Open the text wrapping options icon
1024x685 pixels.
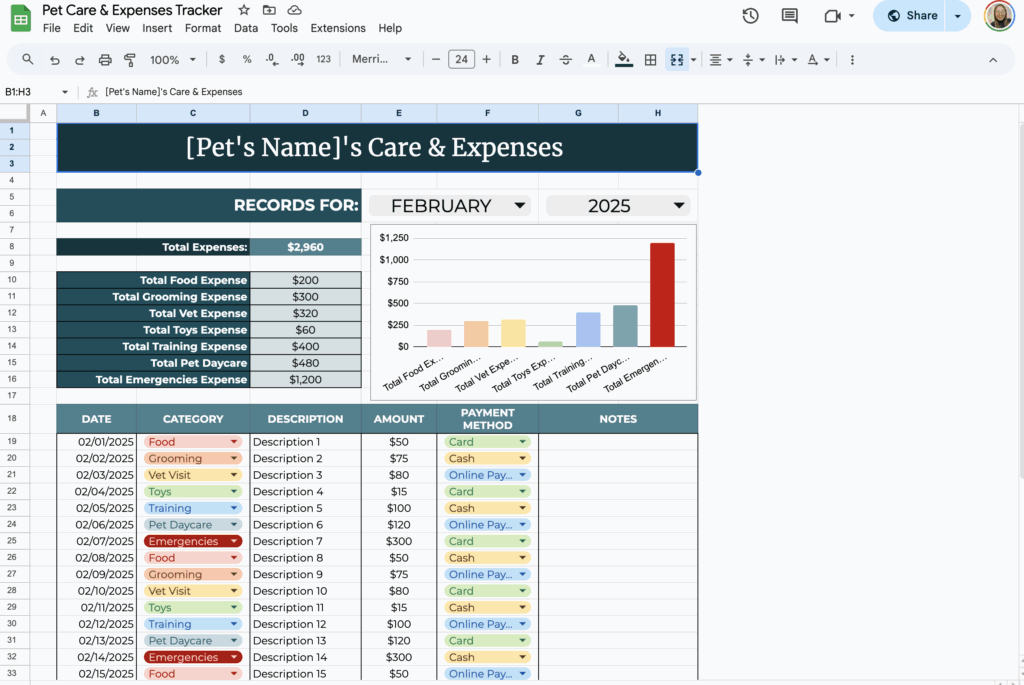tap(781, 59)
